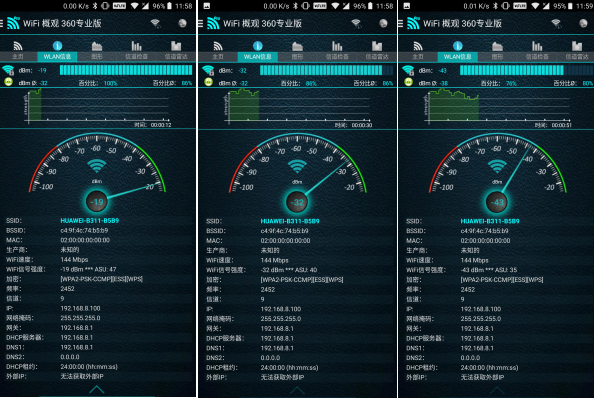Tap signal strength bar showing 76% in right

pos(527,70)
